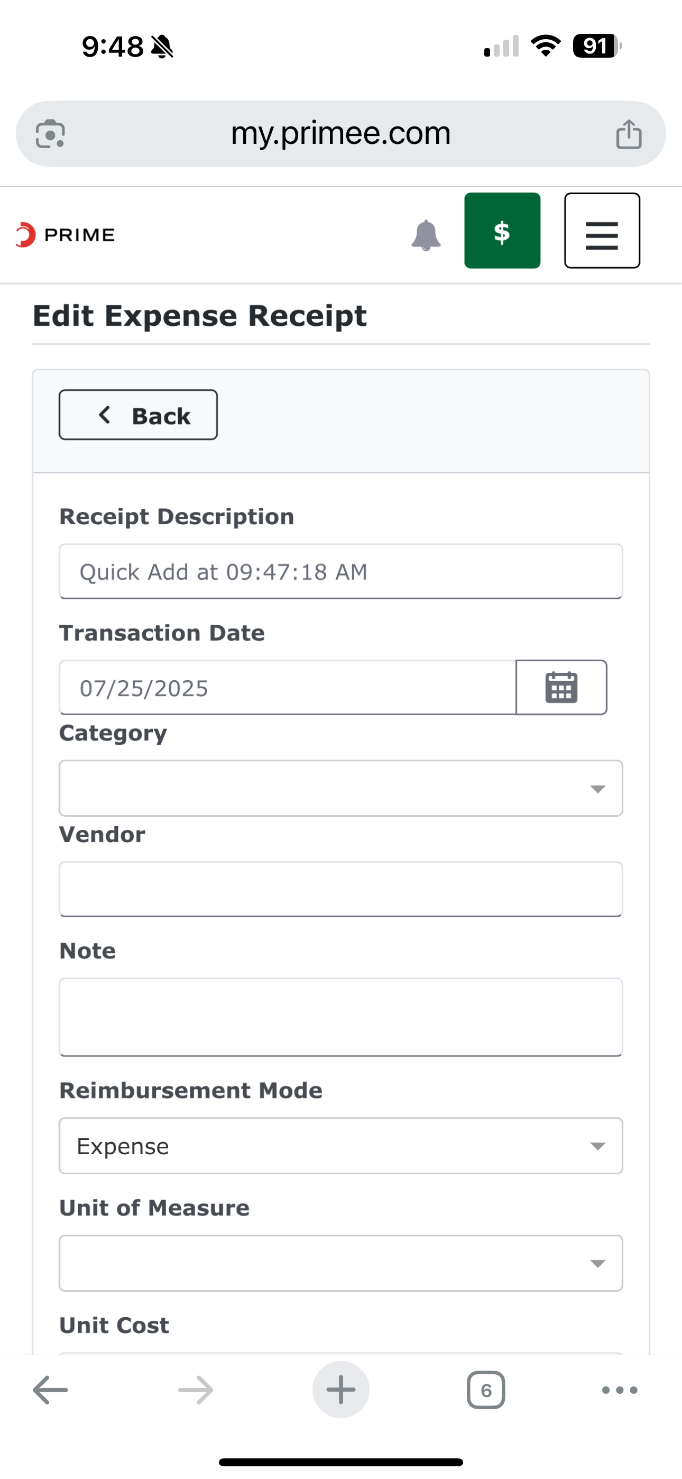Tap the my.primee.com address bar
Screen dimensions: 682x1479
click(x=341, y=133)
